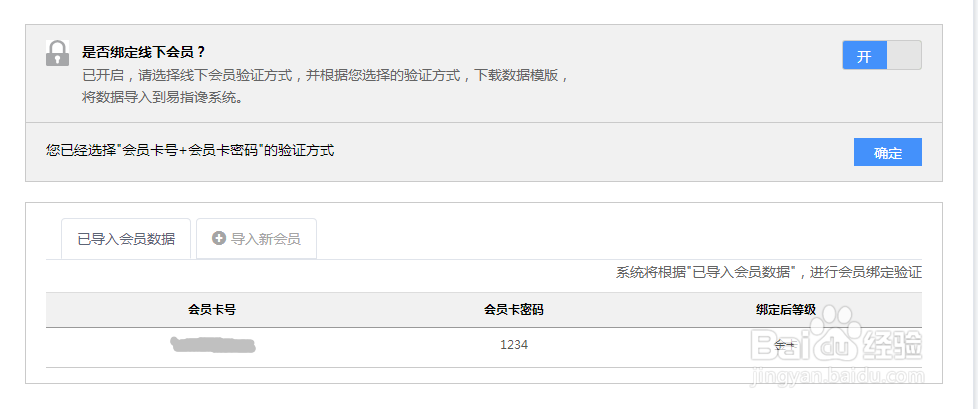Switch to the 已导入会员数据 tab
978x409 pixels.
126,239
